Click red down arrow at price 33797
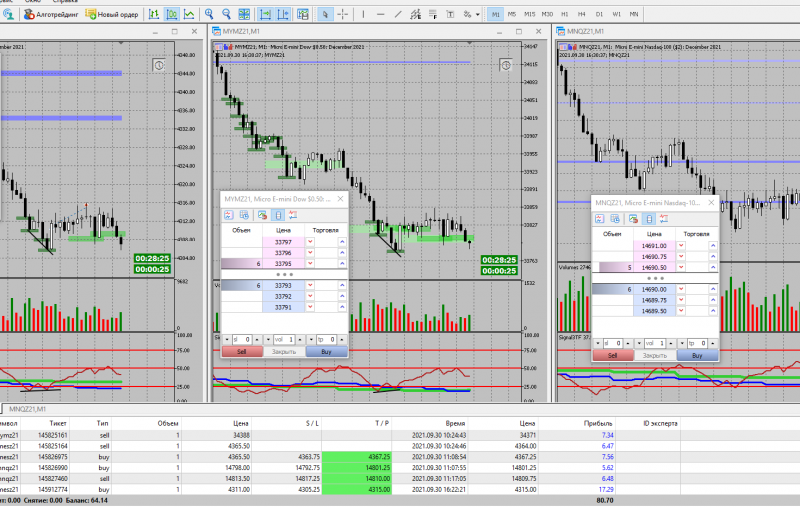 [x=310, y=242]
